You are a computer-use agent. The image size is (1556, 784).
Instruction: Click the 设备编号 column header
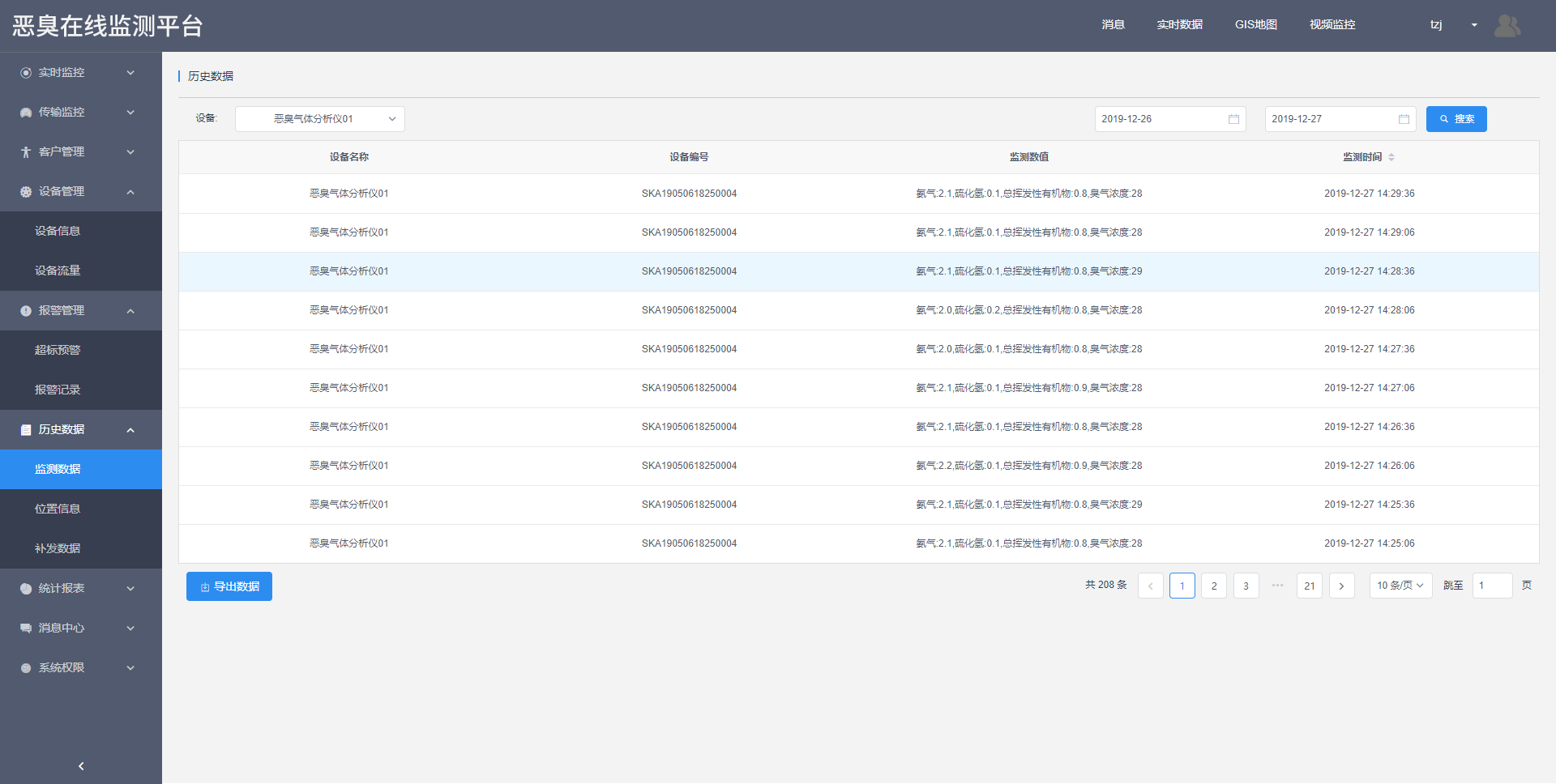pos(689,157)
